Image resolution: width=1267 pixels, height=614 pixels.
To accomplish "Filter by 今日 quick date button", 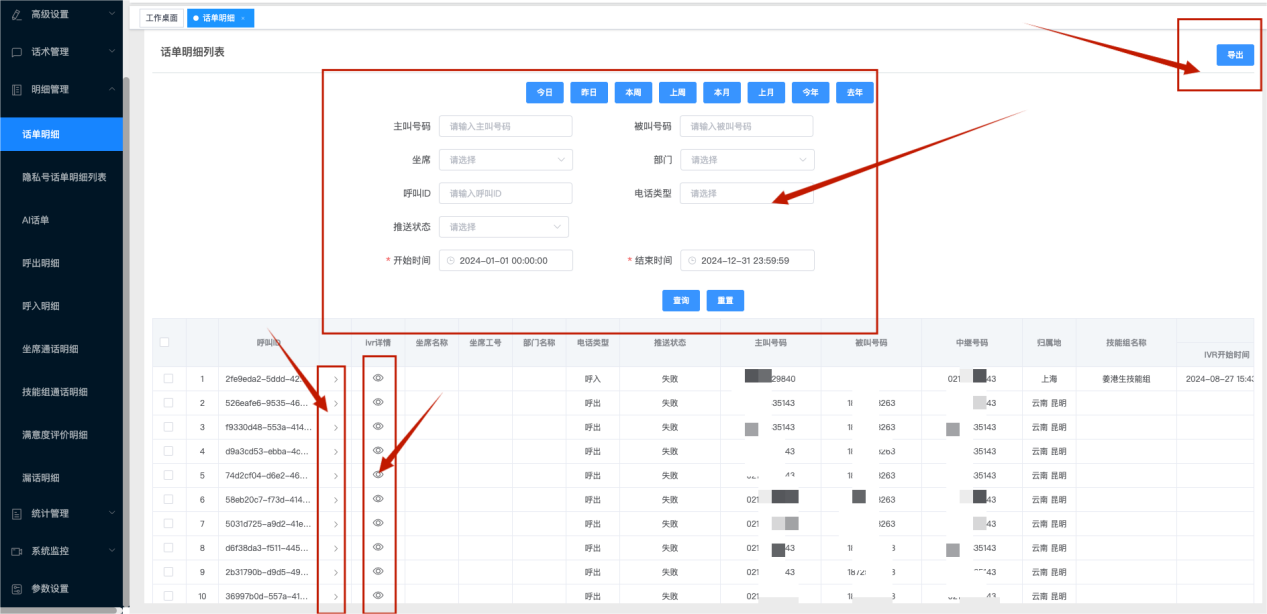I will (545, 92).
